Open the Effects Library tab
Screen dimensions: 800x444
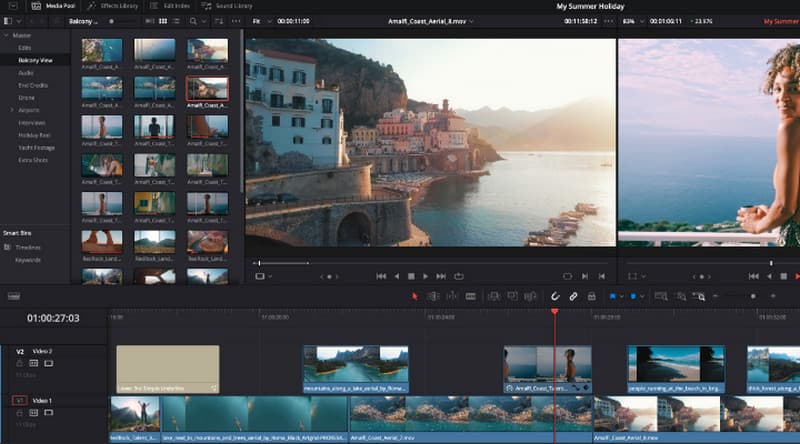(x=112, y=6)
